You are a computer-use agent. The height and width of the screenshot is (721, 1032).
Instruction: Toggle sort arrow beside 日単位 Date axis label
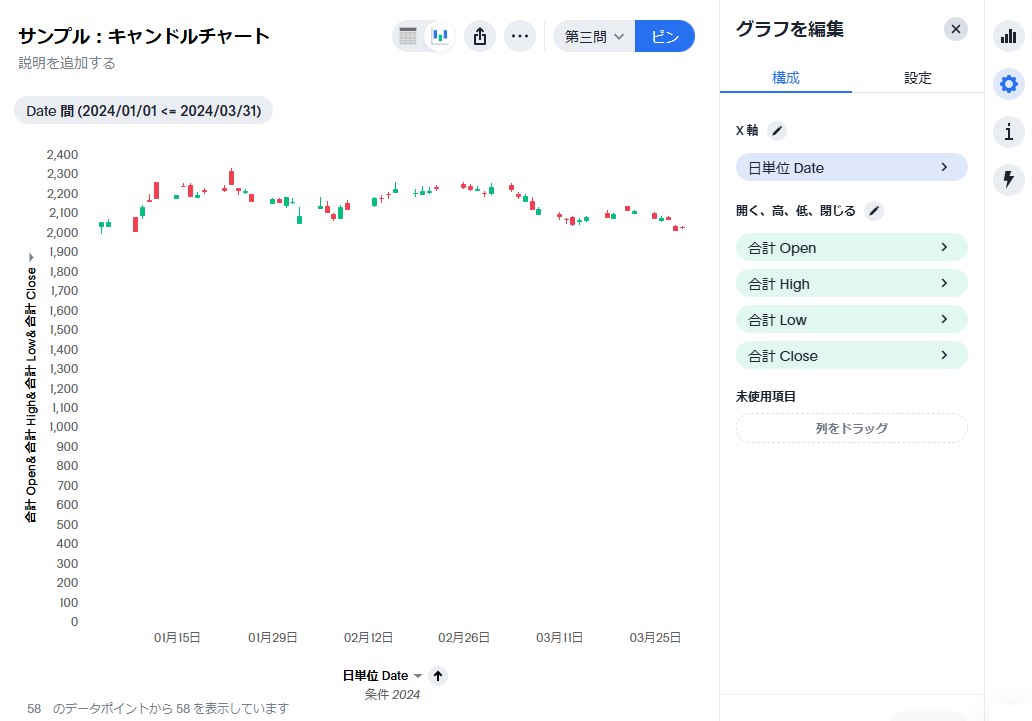438,676
